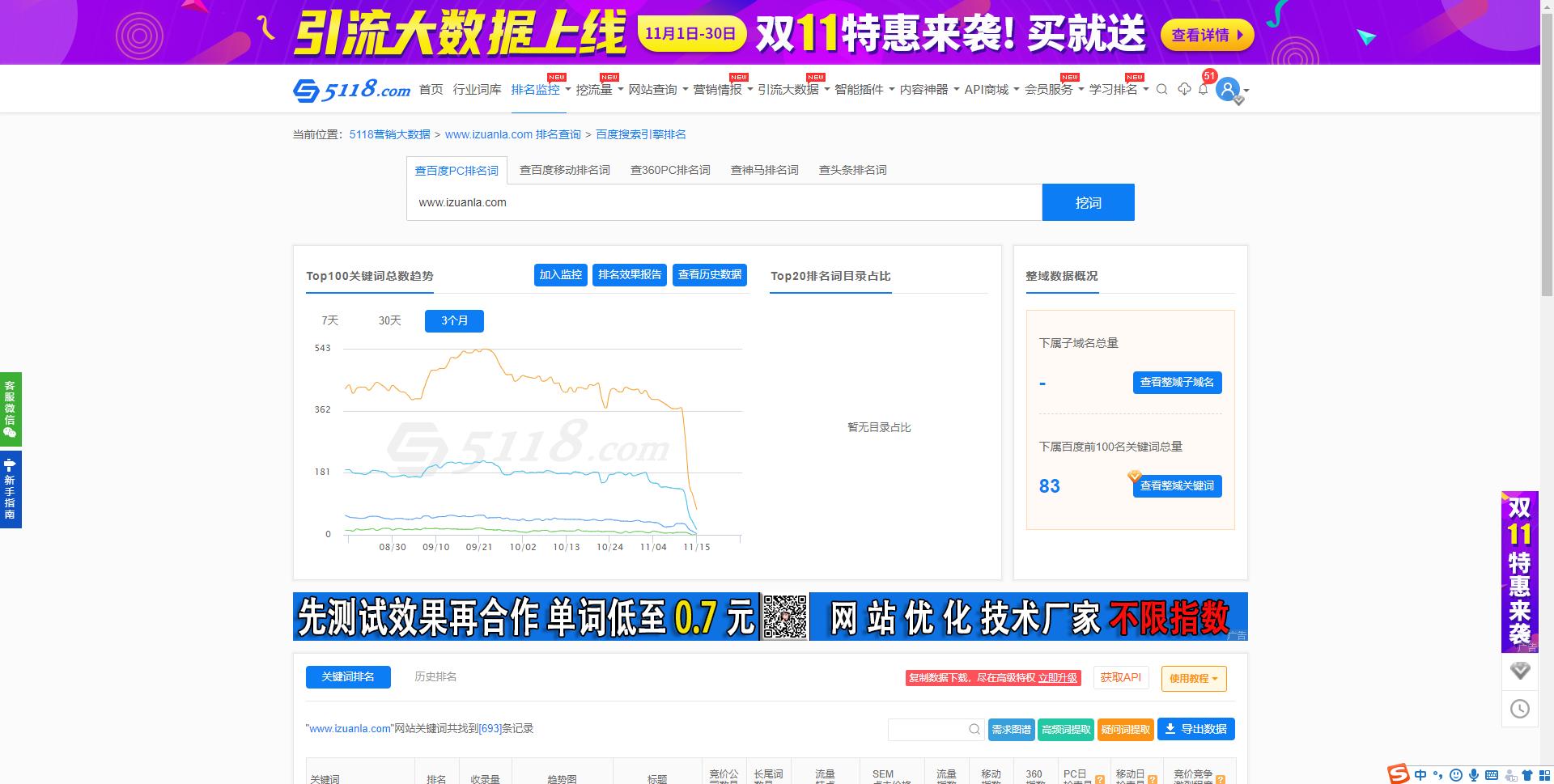Open the header search magnifier icon
This screenshot has height=784, width=1554.
[x=1161, y=90]
